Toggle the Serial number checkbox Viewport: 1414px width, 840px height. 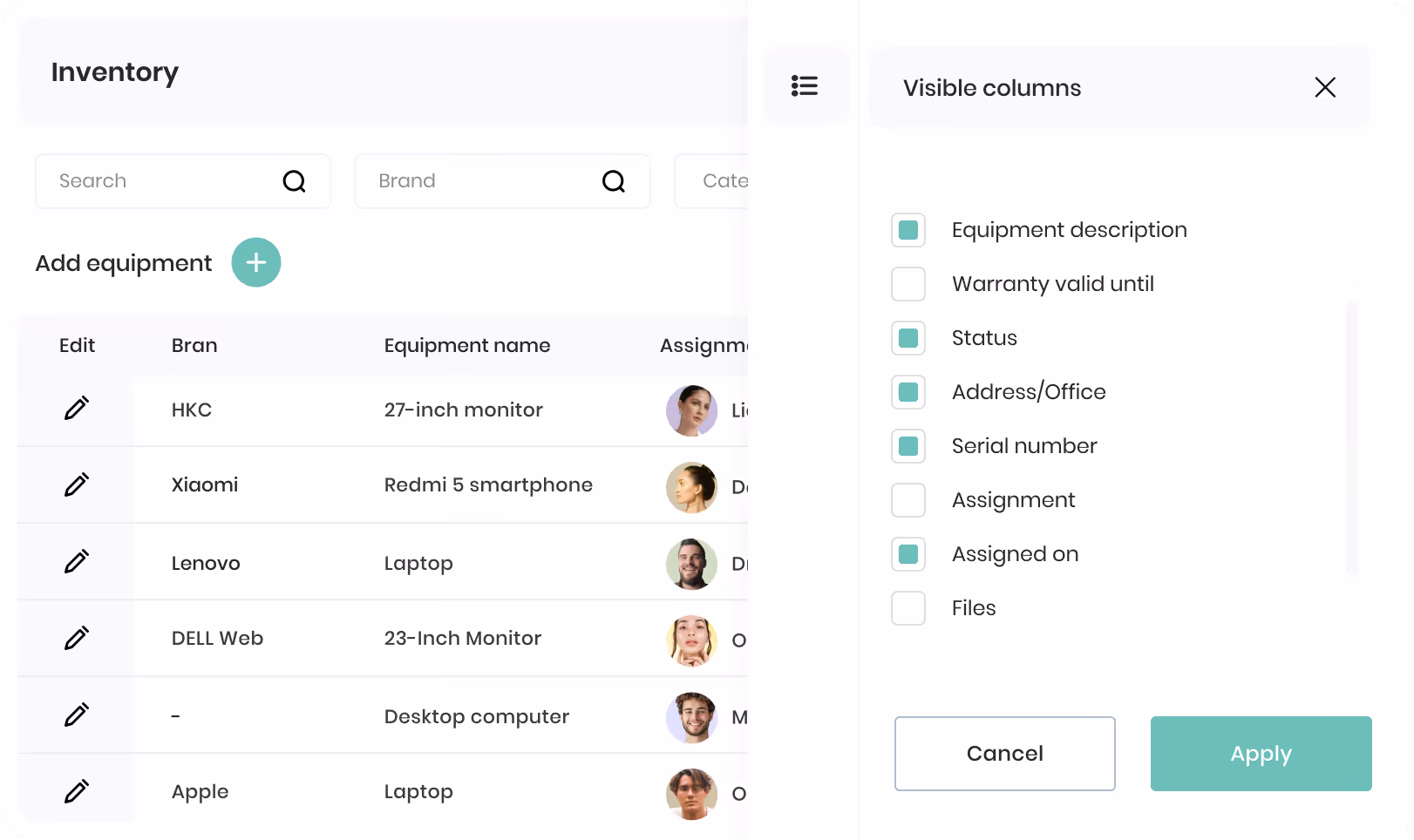908,446
